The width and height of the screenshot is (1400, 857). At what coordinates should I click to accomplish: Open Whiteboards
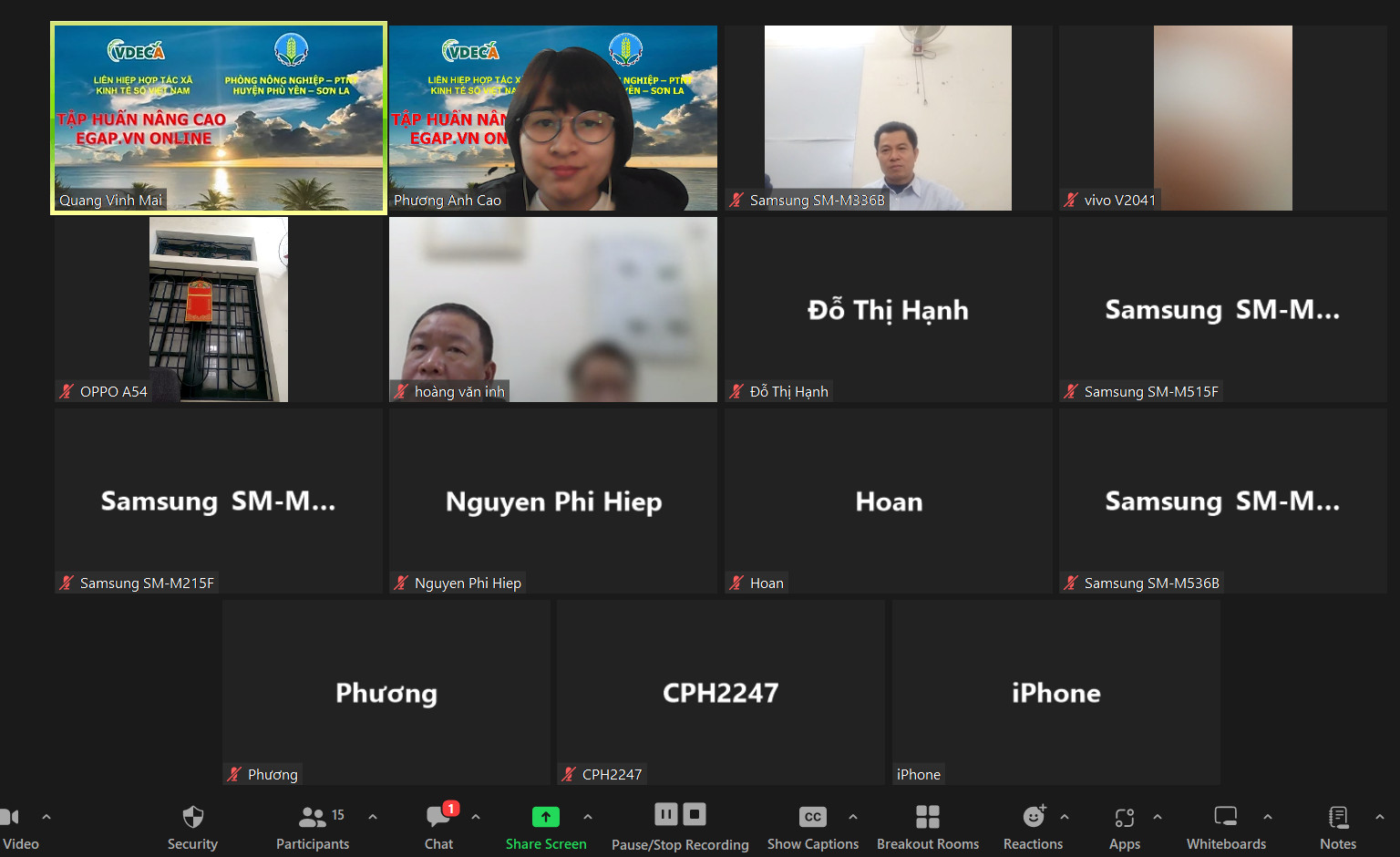click(x=1226, y=818)
